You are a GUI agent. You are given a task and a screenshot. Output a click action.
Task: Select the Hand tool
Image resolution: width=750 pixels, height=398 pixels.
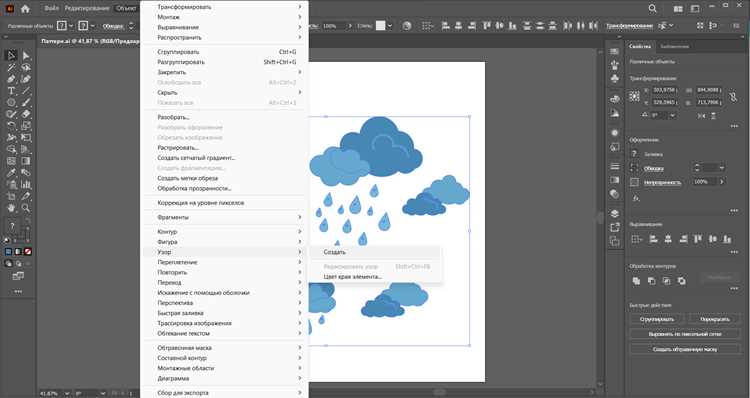(x=11, y=208)
